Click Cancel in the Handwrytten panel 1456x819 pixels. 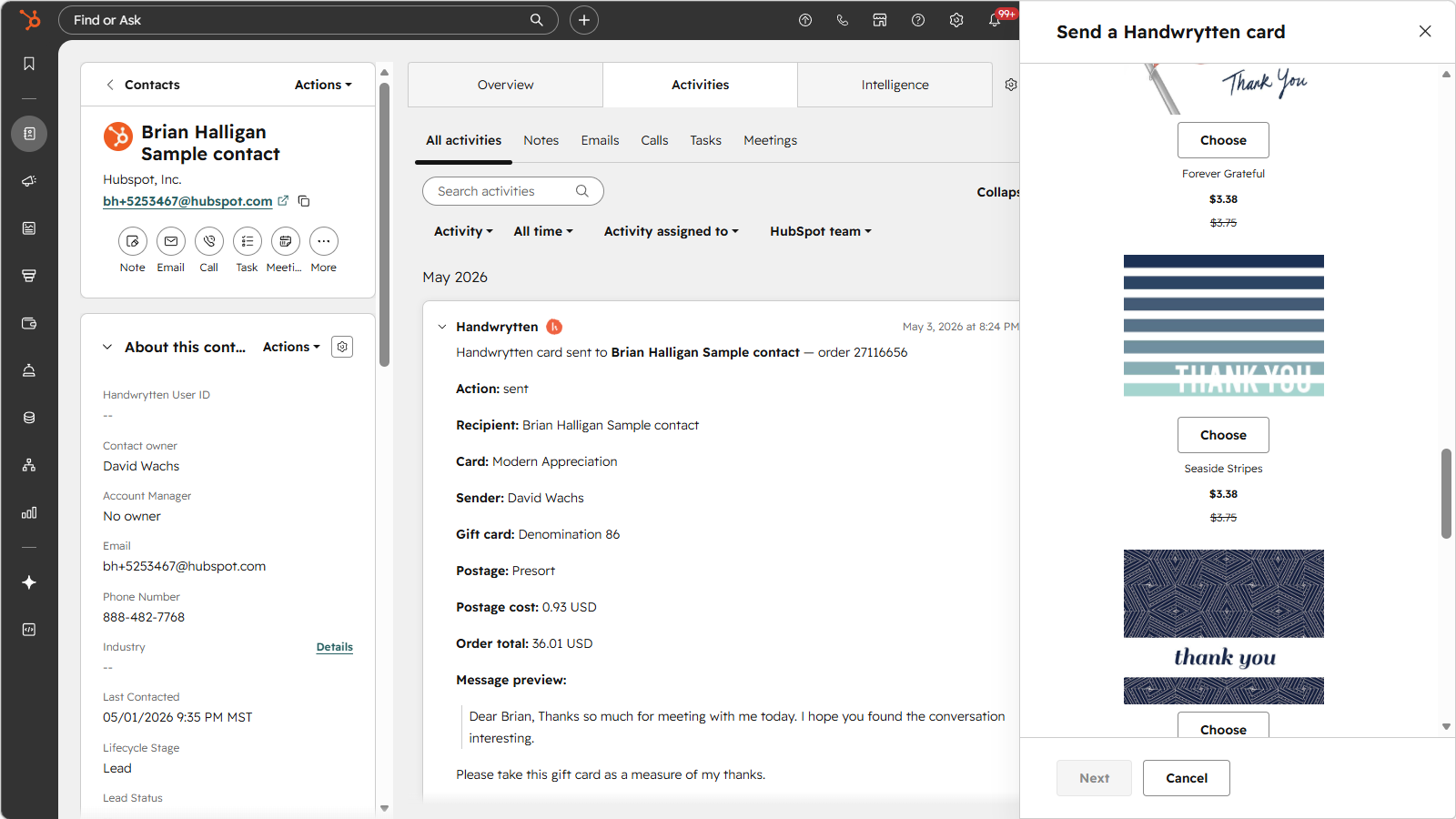(x=1187, y=778)
